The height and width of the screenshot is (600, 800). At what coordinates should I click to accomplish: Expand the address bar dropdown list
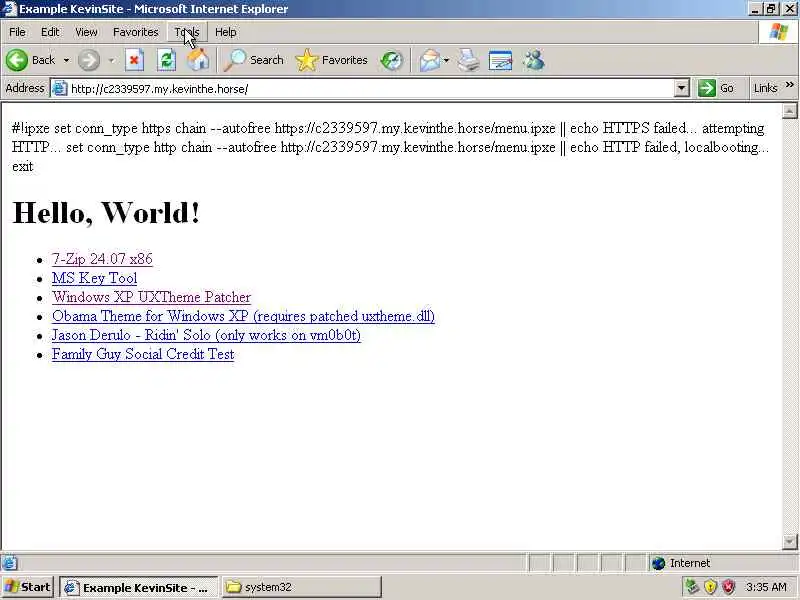[x=682, y=88]
